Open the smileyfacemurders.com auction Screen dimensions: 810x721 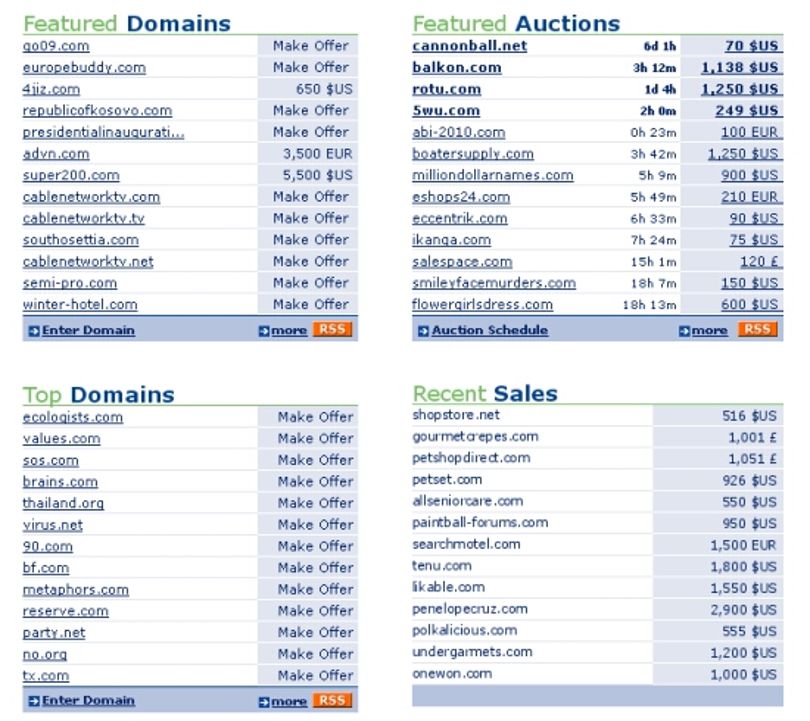click(494, 283)
